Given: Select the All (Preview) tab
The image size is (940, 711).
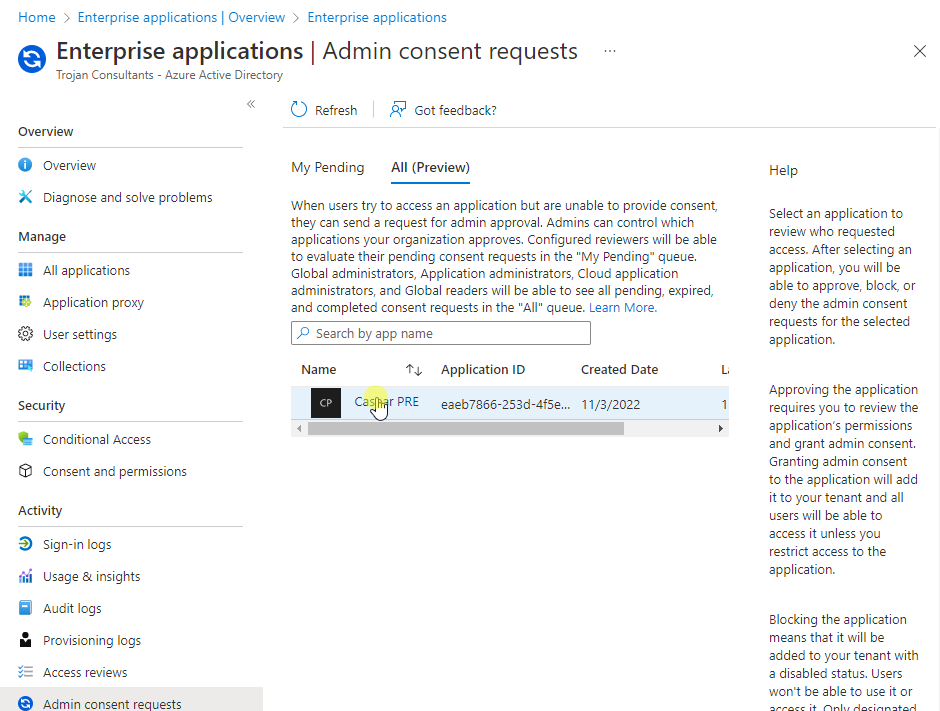Looking at the screenshot, I should point(430,167).
